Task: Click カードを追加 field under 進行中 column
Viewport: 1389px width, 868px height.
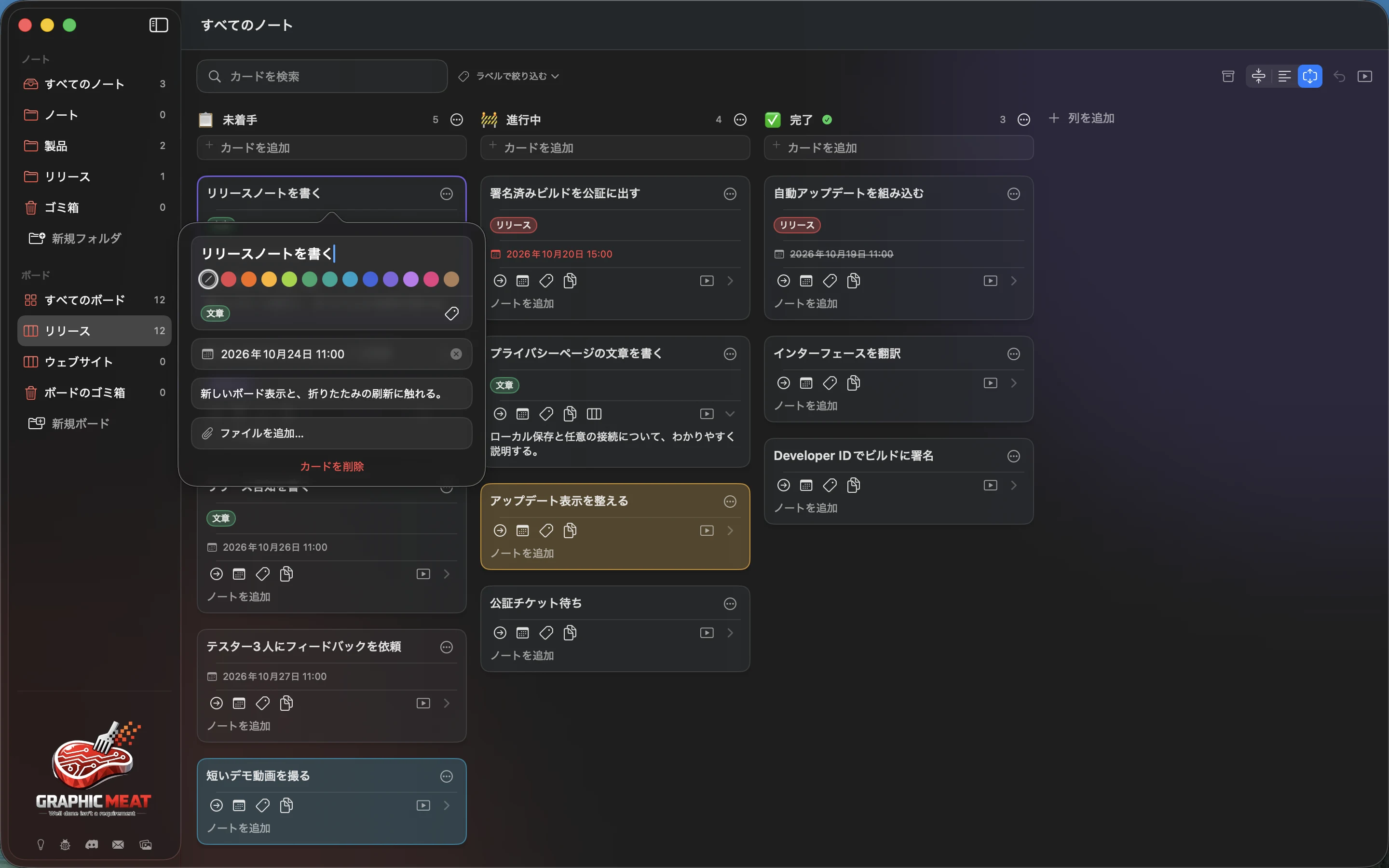Action: [615, 148]
